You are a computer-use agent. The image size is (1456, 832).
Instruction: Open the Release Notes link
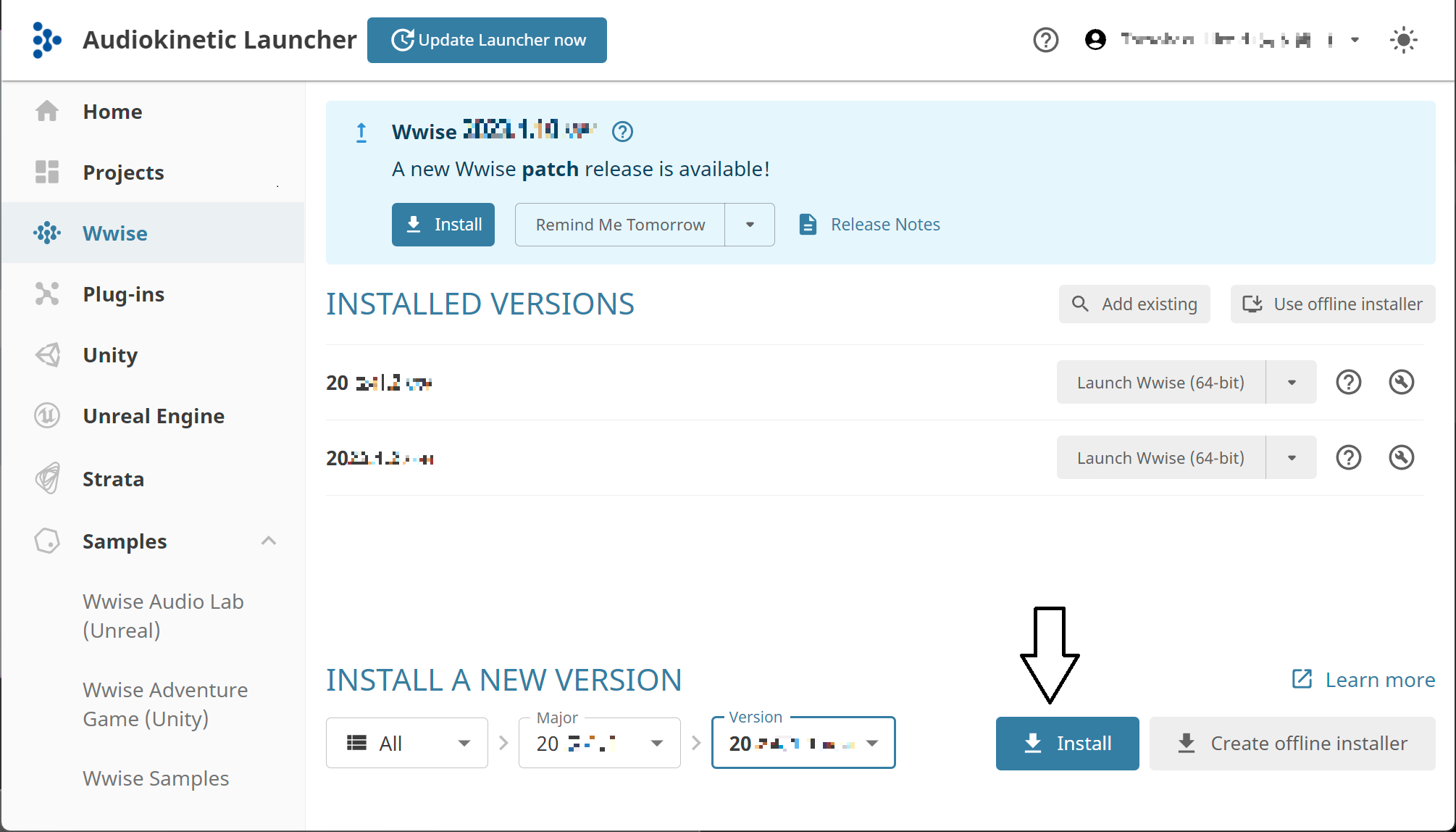pos(884,224)
